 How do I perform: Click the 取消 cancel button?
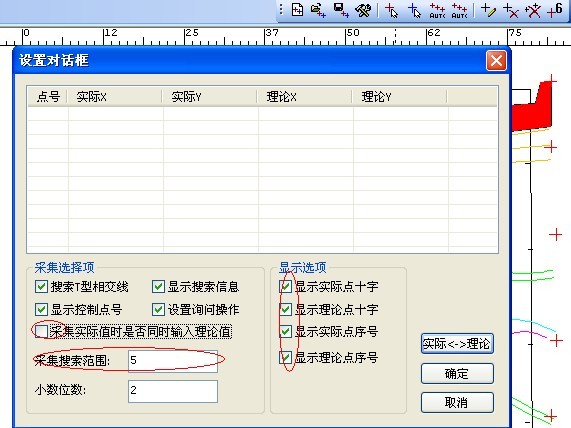coord(457,403)
